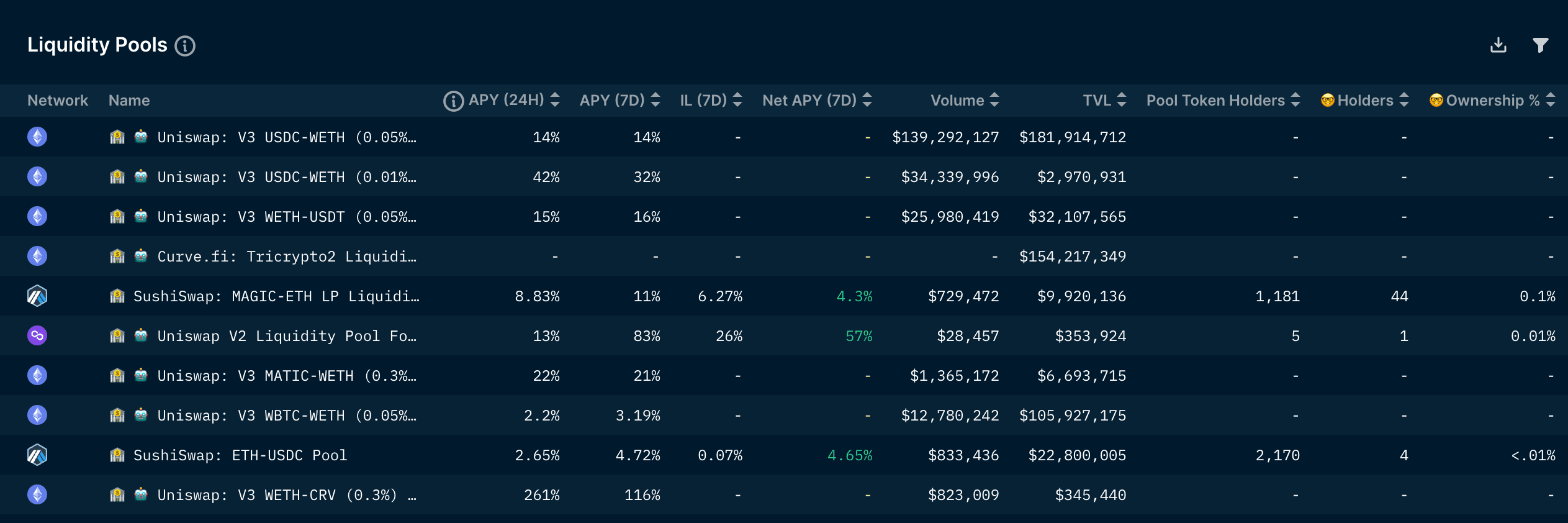Click Ethereum icon in MATIC-WETH row
The width and height of the screenshot is (1568, 523).
(x=37, y=375)
